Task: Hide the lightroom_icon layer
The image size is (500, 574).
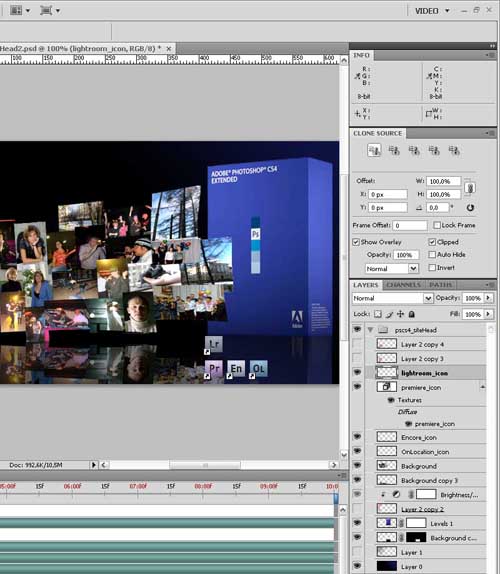Action: 357,372
